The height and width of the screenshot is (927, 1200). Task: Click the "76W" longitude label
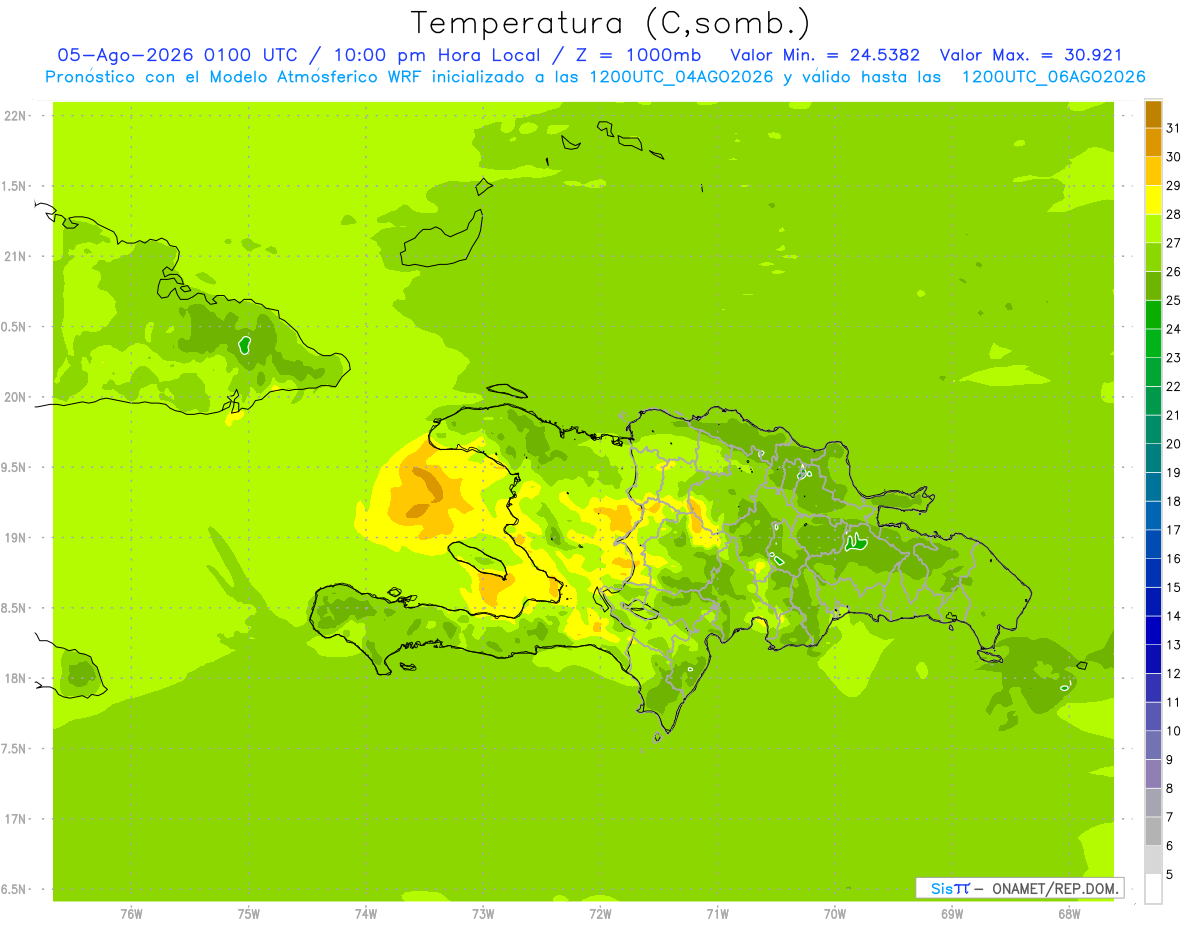point(131,913)
